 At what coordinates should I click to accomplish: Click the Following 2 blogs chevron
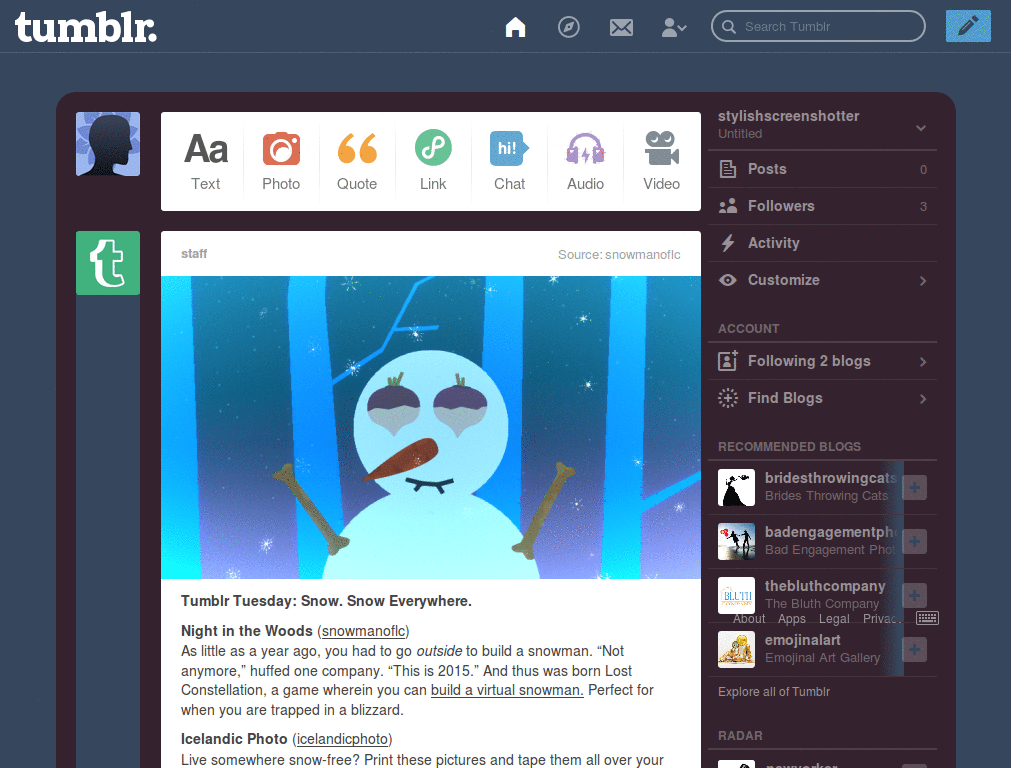pyautogui.click(x=923, y=362)
